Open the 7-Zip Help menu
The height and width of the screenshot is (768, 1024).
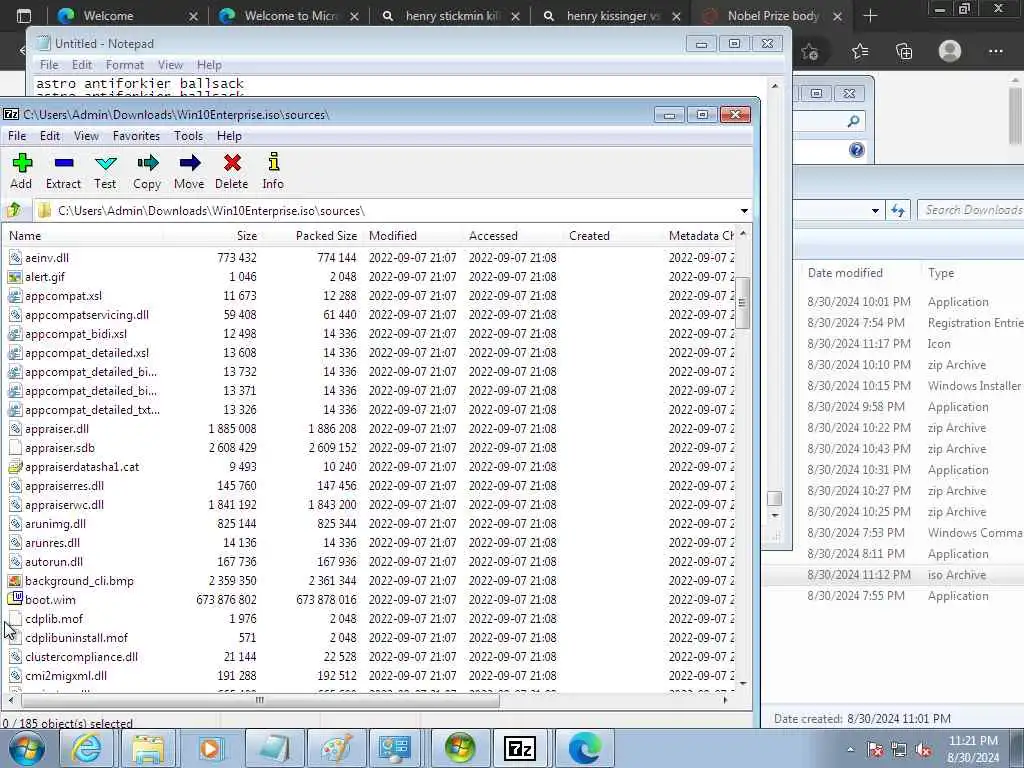click(229, 136)
